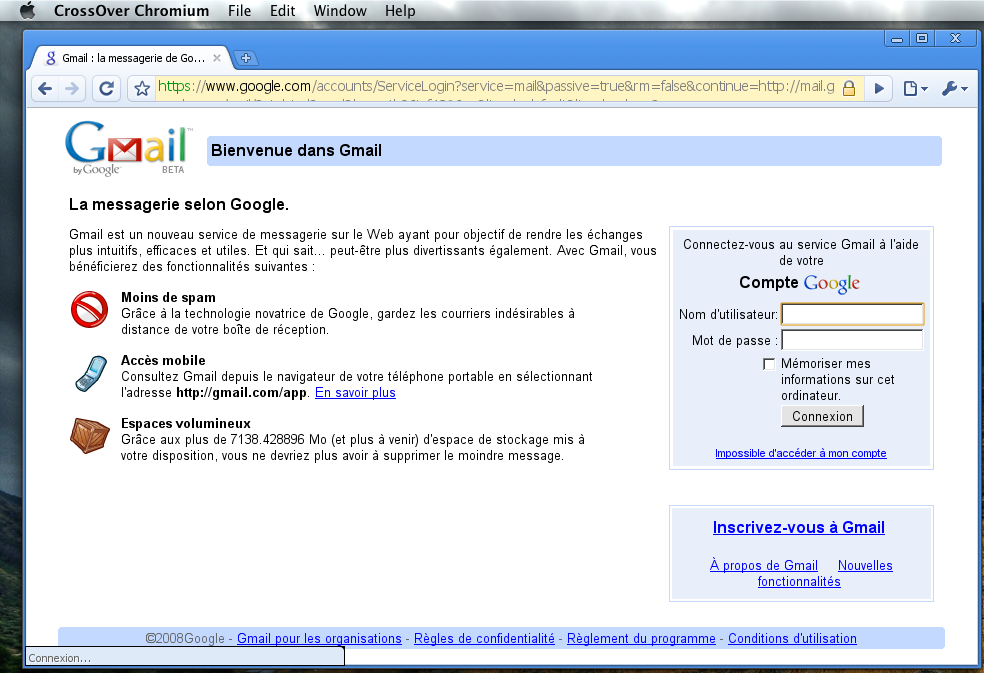Follow the En savoir plus link
The image size is (984, 673).
[355, 392]
